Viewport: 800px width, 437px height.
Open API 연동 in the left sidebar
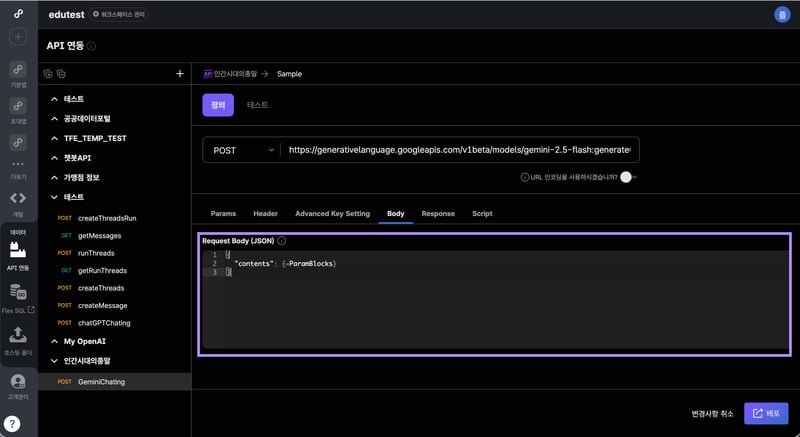coord(18,255)
